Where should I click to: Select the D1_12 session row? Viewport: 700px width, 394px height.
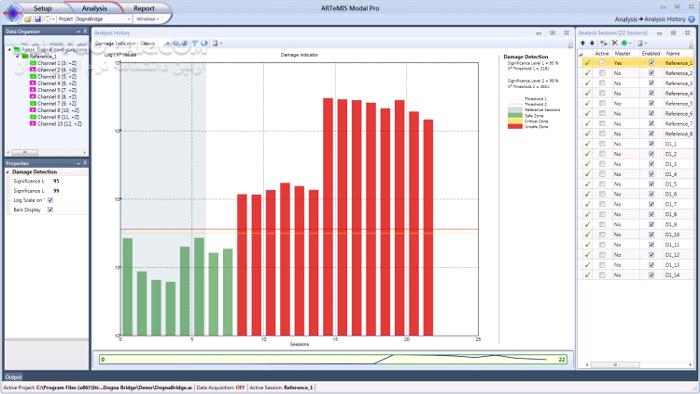[637, 255]
